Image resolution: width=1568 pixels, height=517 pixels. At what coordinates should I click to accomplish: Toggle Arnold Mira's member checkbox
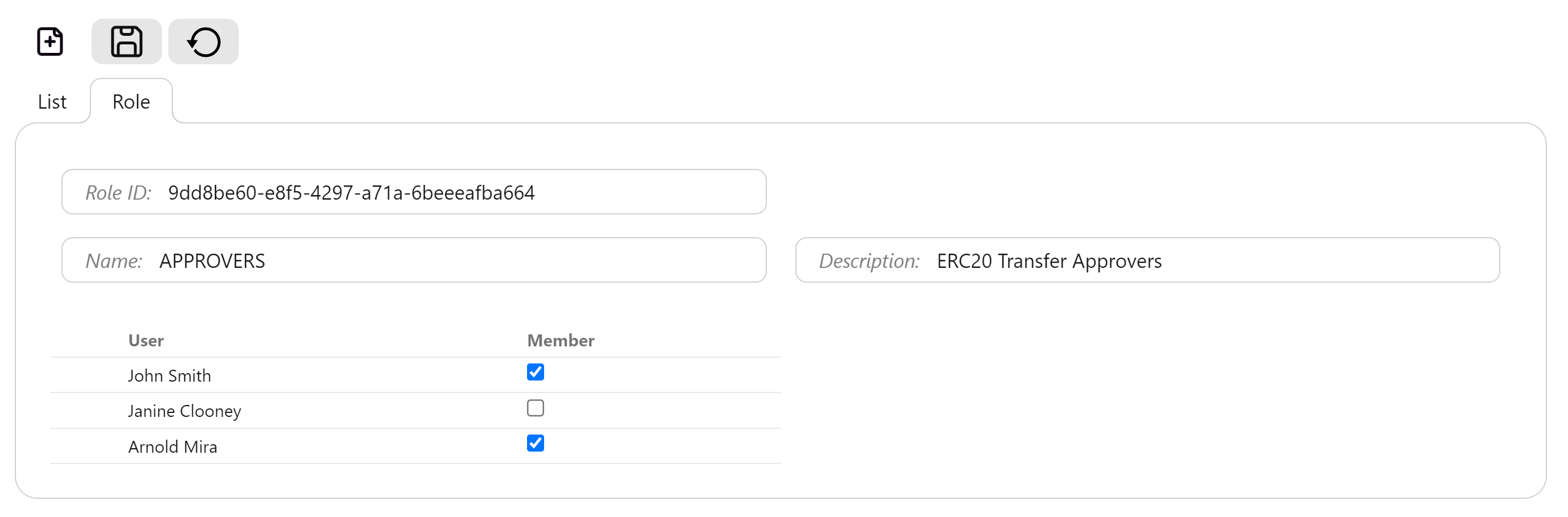[535, 442]
